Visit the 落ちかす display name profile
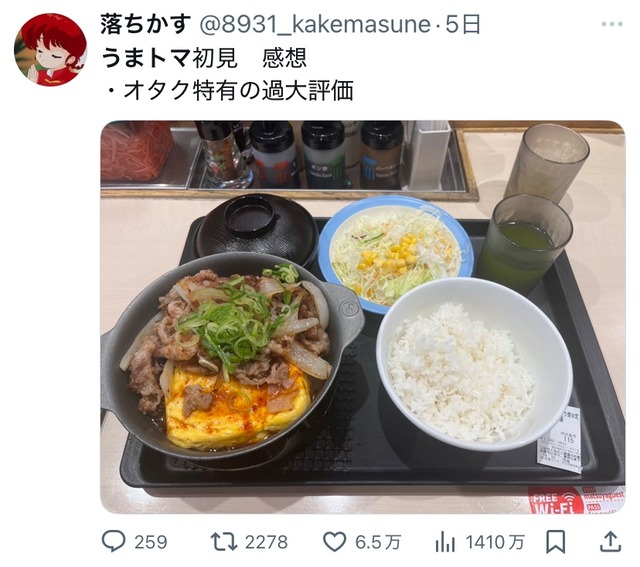 [x=145, y=24]
